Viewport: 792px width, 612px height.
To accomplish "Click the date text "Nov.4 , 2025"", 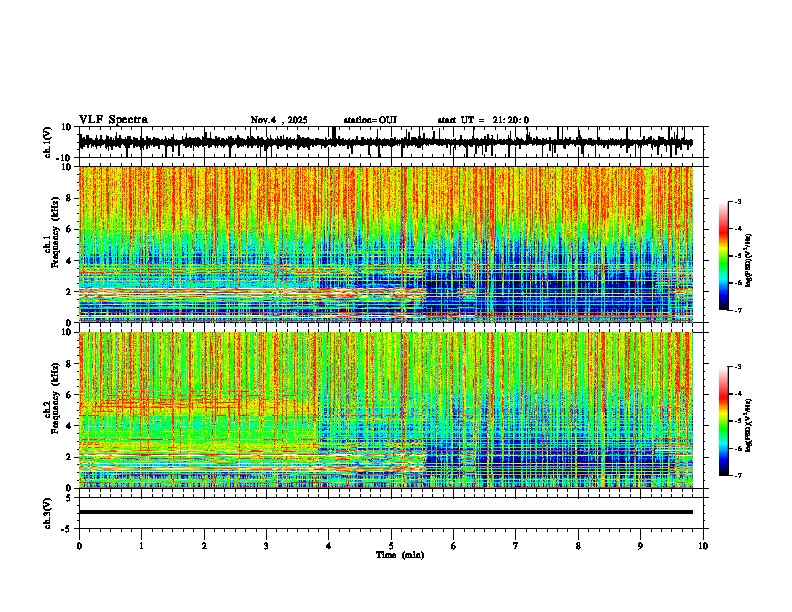I will tap(279, 120).
